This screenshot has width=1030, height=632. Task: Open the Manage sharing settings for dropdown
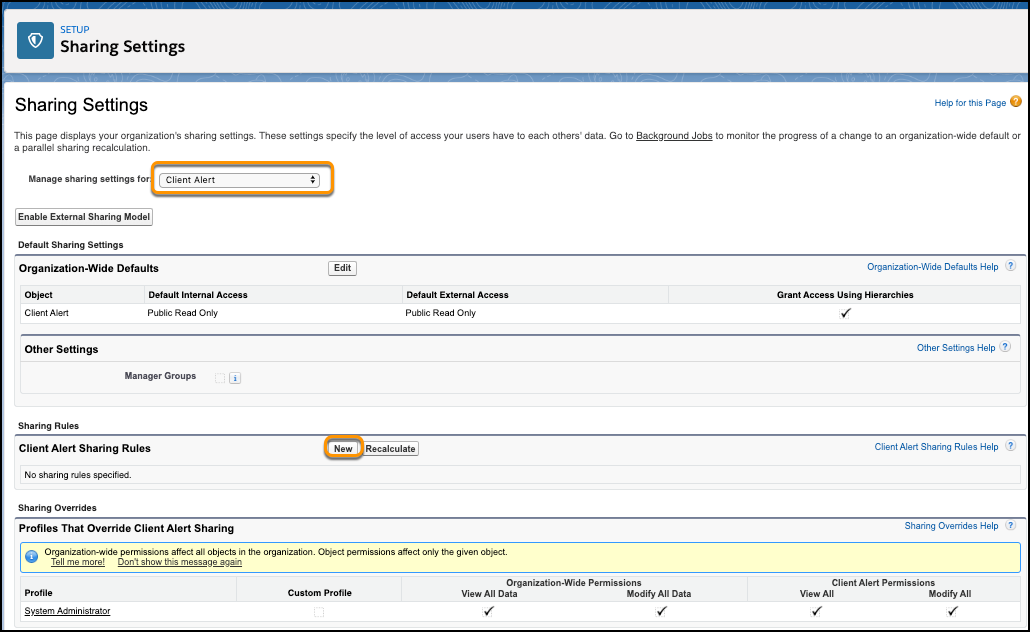(x=240, y=180)
